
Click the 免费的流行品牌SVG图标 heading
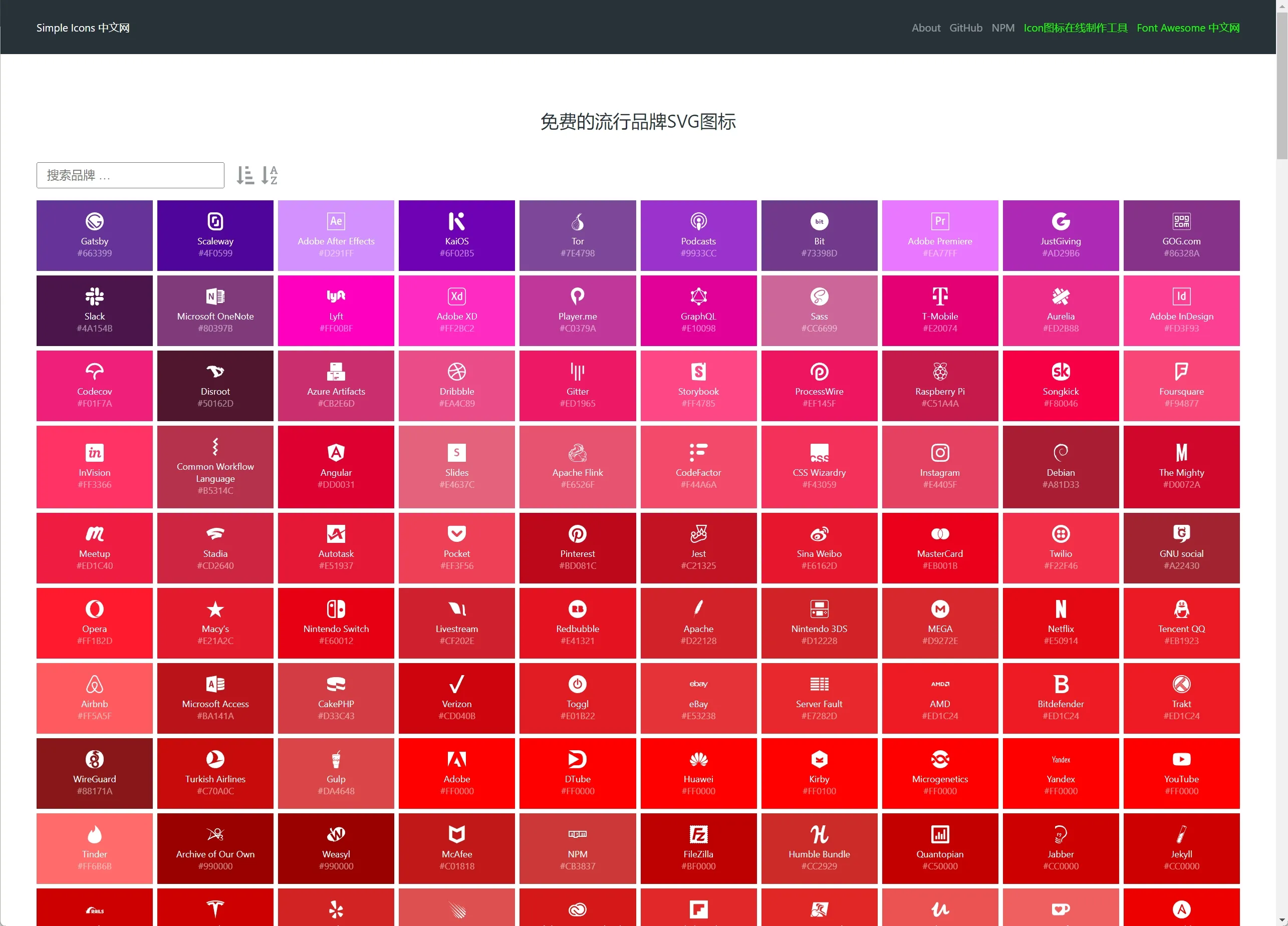coord(638,122)
